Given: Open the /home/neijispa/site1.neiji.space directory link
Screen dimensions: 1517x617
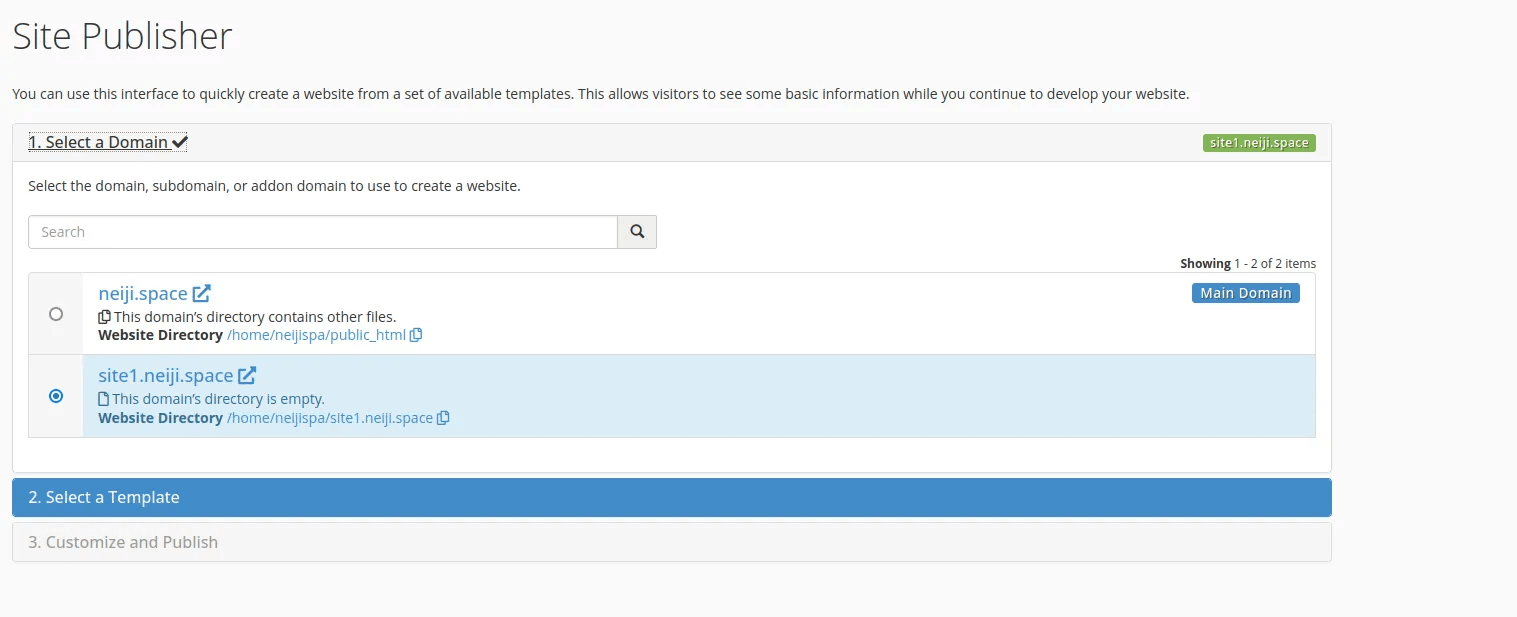Looking at the screenshot, I should point(330,418).
